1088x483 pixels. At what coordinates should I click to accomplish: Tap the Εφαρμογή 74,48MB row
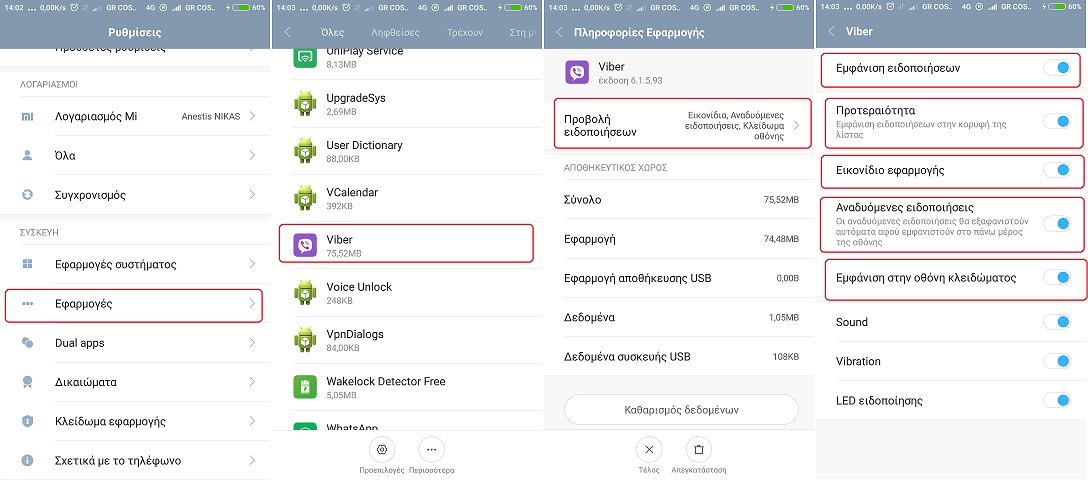click(680, 239)
